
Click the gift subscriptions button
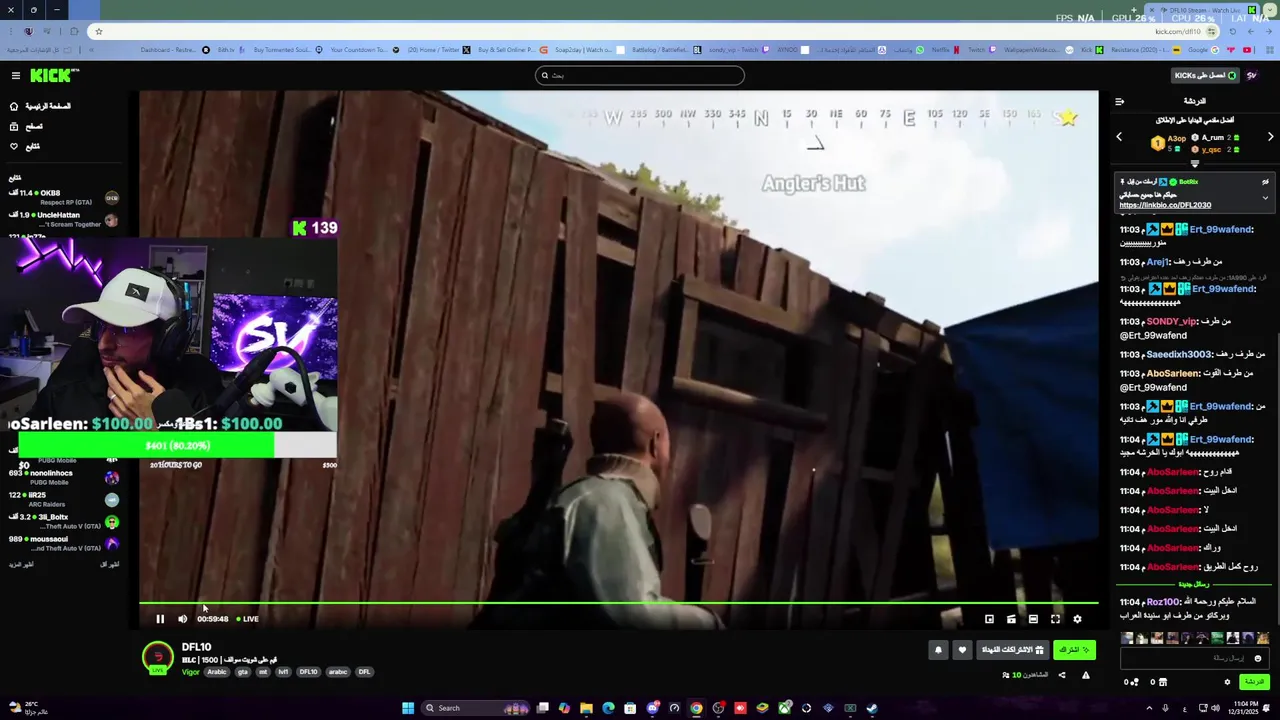(x=1013, y=650)
